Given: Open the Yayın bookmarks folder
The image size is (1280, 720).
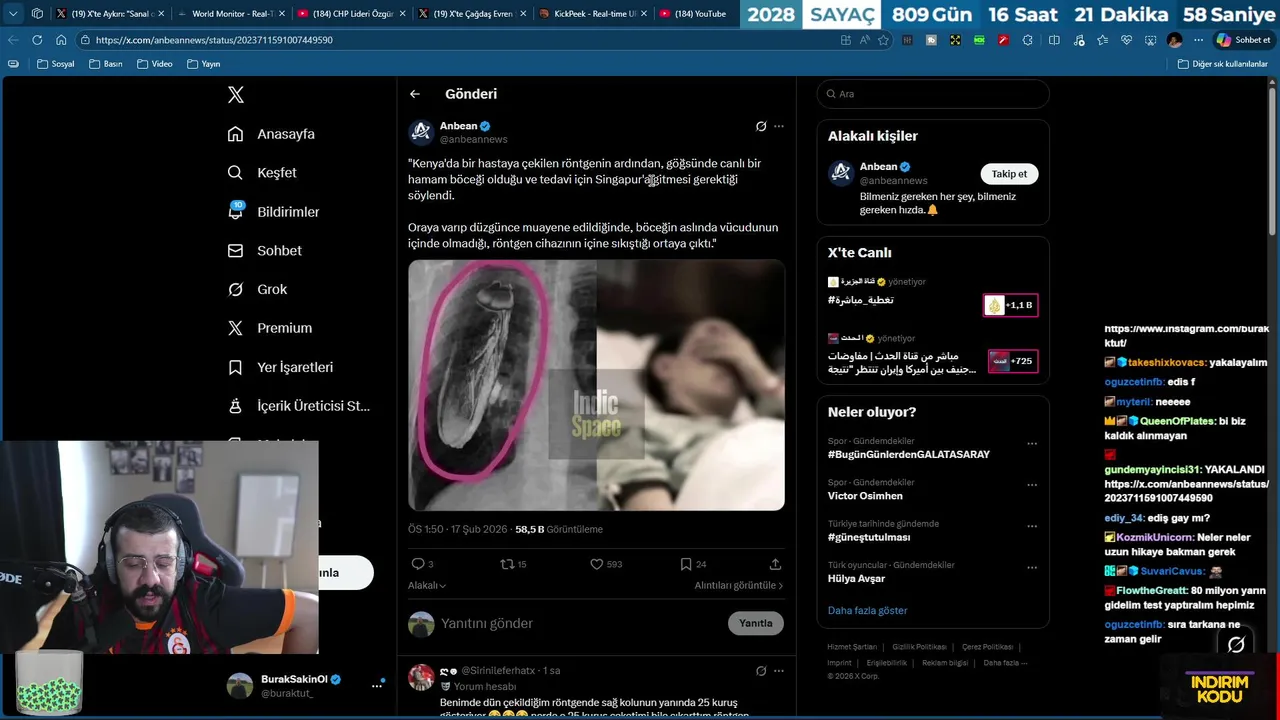Looking at the screenshot, I should (203, 64).
